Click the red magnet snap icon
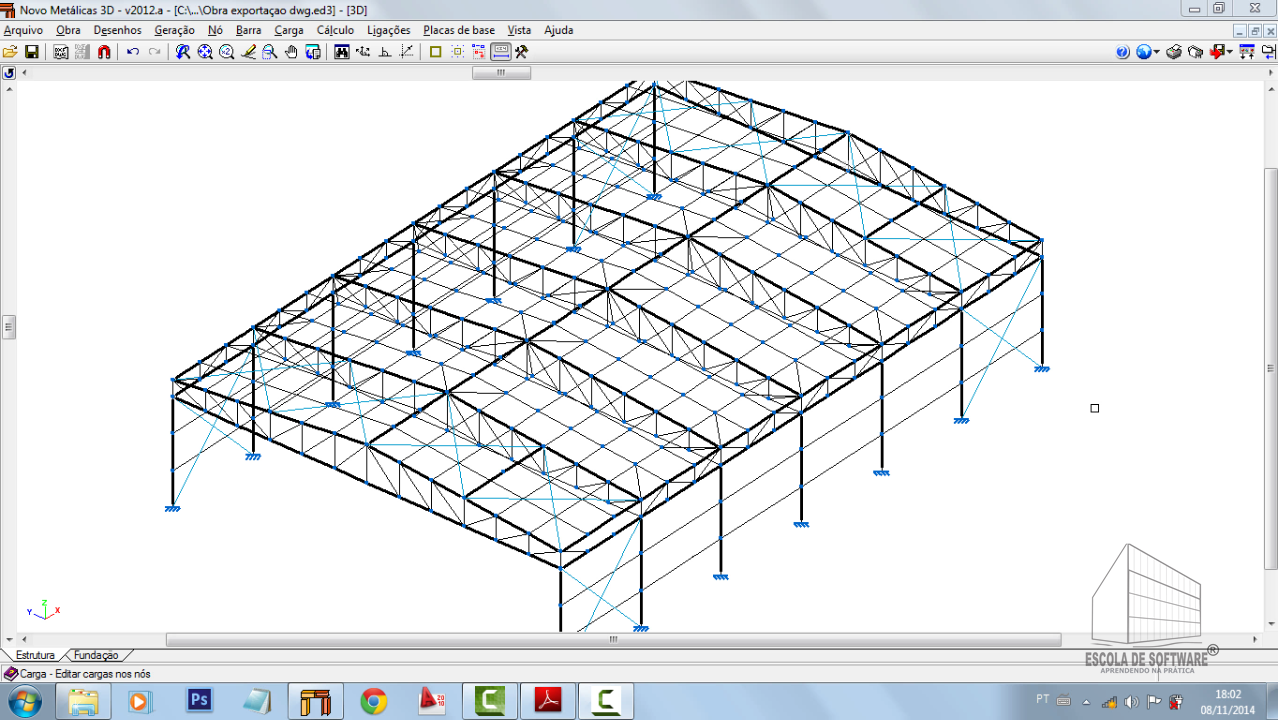Screen dimensions: 1278x720 [x=104, y=52]
